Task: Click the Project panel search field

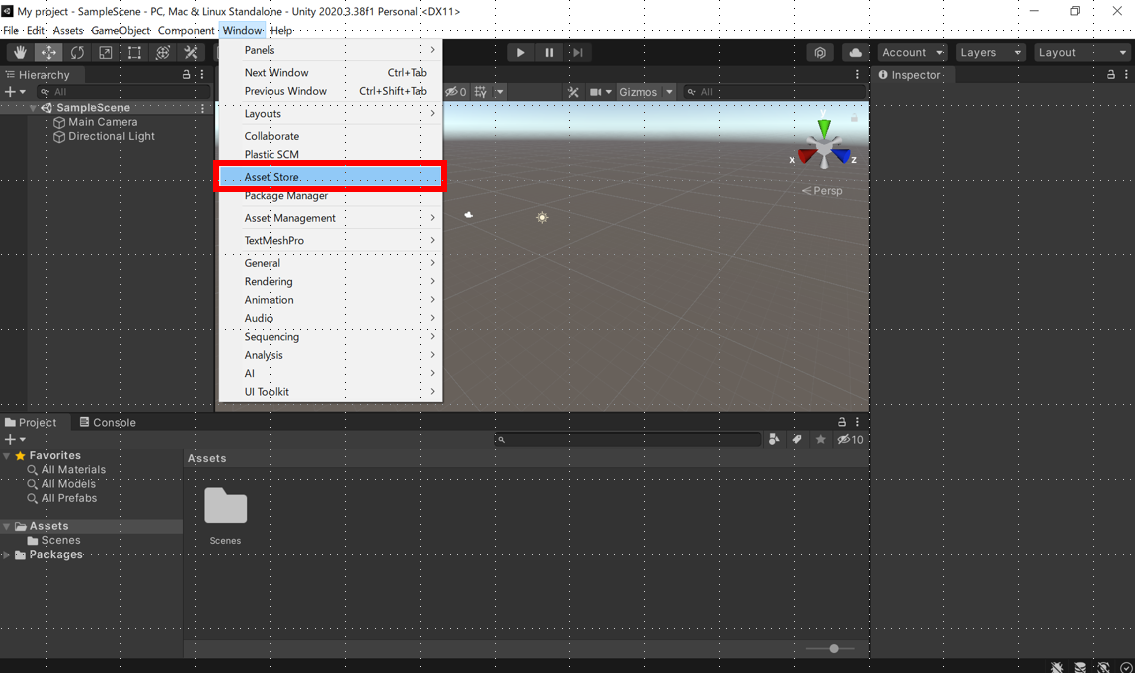Action: coord(628,439)
